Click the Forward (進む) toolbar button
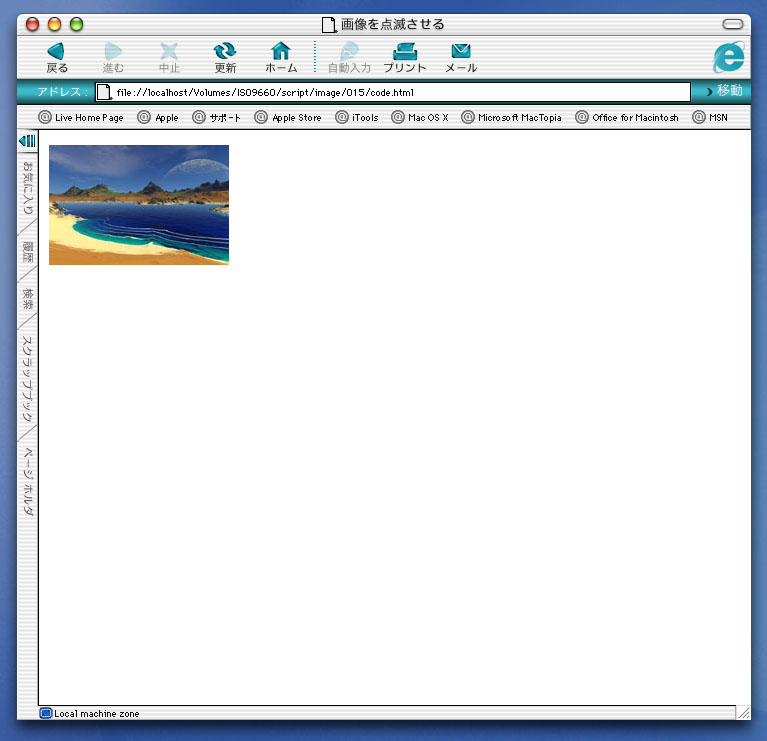 point(113,58)
